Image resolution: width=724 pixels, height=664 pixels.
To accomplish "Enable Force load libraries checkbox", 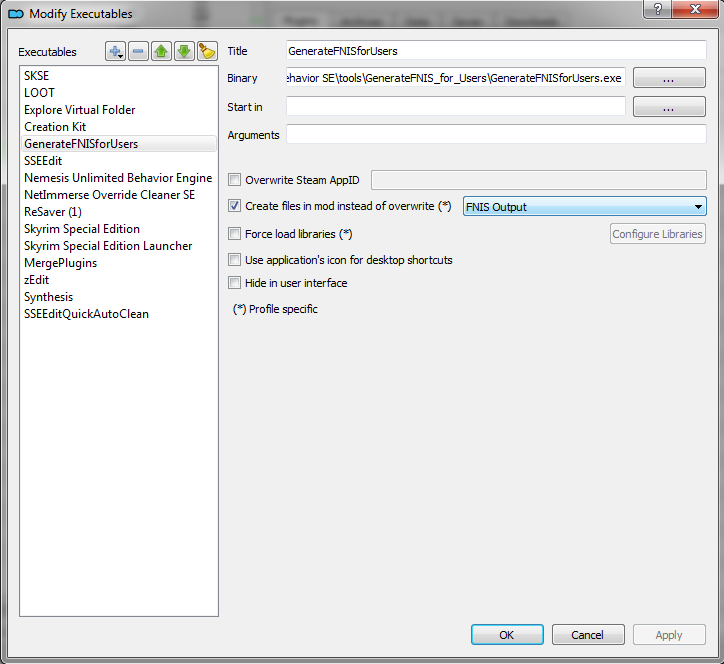I will coord(235,234).
